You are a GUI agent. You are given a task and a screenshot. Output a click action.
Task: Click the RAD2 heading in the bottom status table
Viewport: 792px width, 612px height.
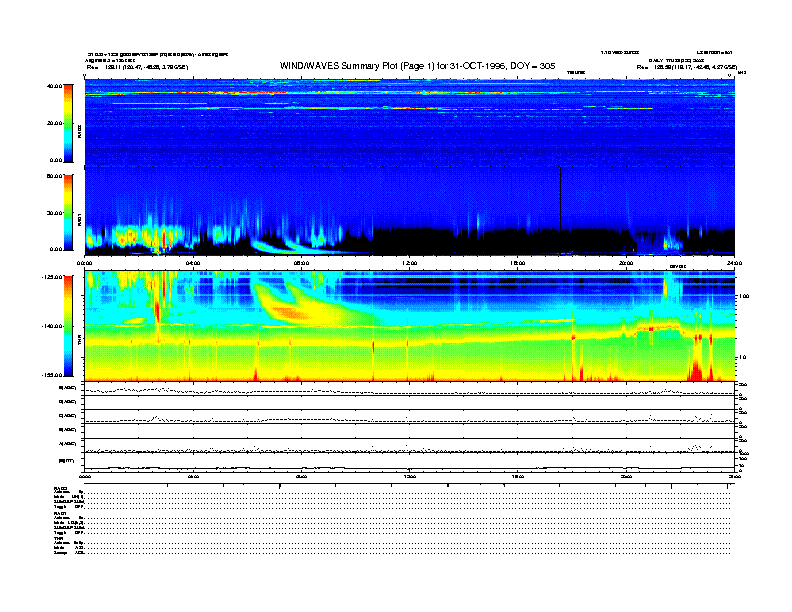[x=61, y=489]
